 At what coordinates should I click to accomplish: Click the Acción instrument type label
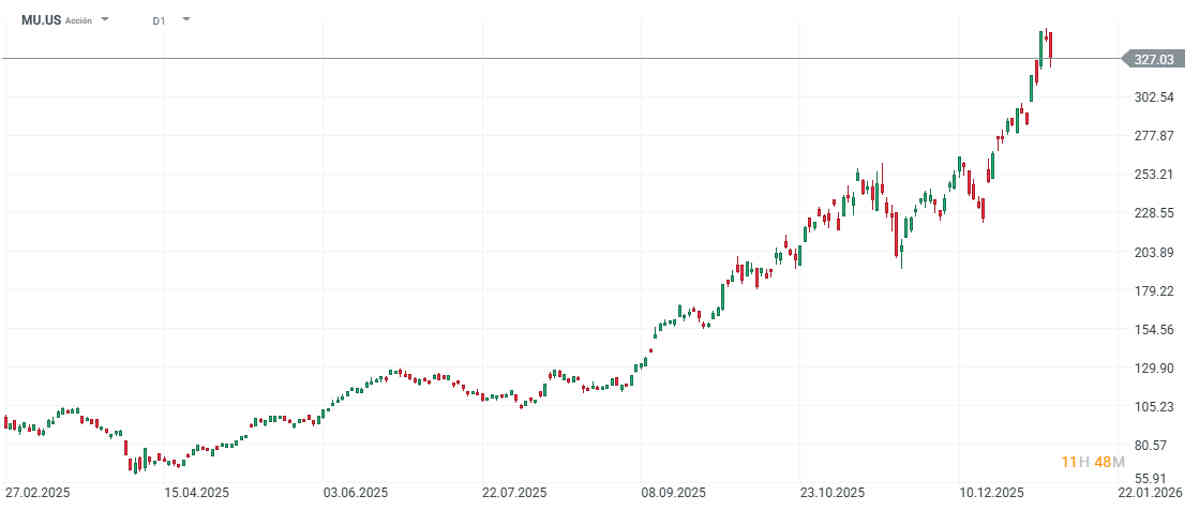point(79,20)
